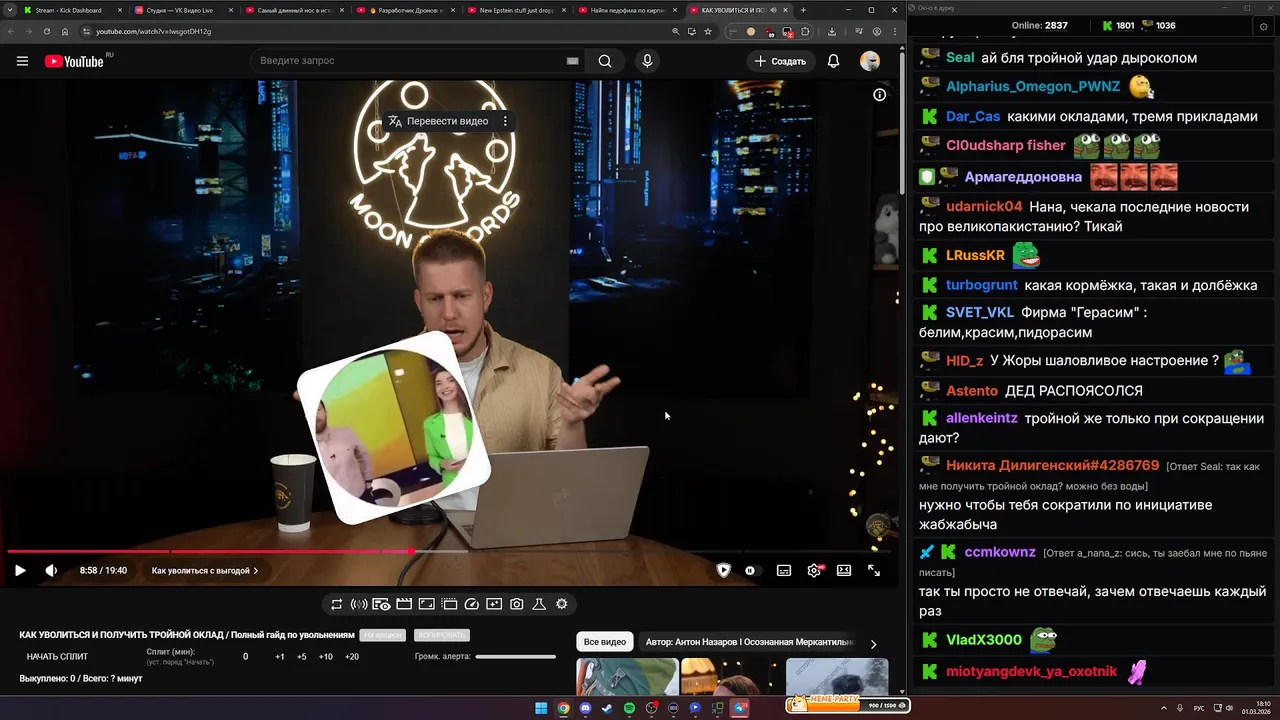Open the playback speed gauge icon
1280x720 pixels.
coord(472,604)
